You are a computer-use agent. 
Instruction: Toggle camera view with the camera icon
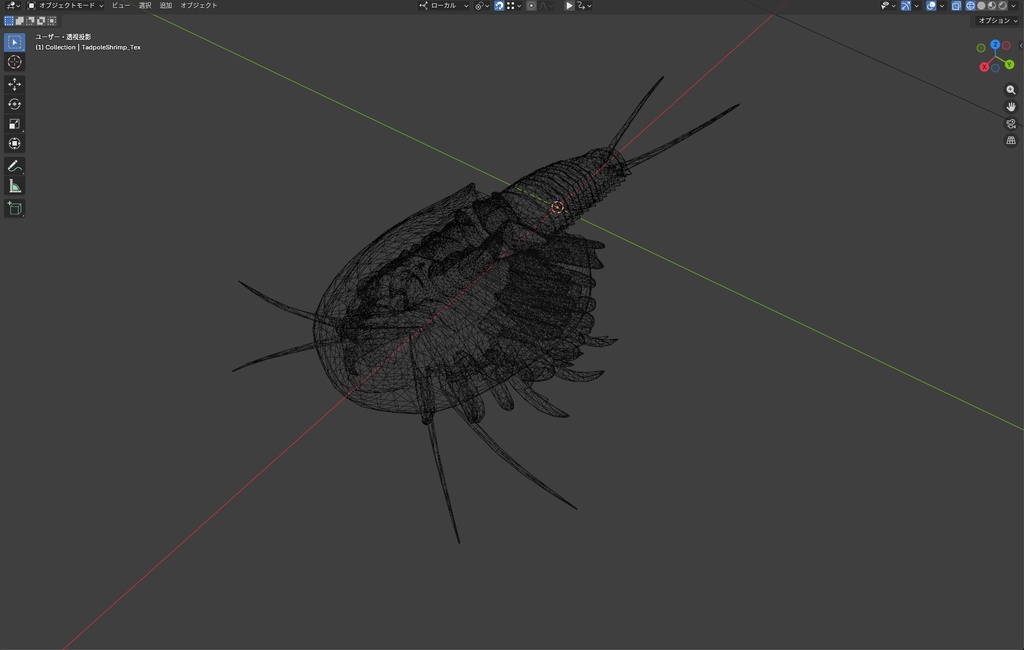click(x=1011, y=123)
